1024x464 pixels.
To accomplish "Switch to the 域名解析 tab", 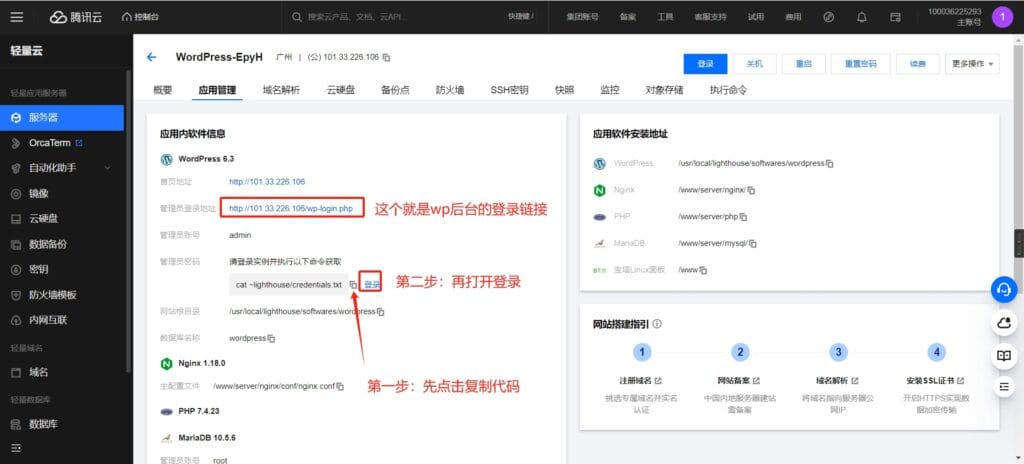I will 281,90.
